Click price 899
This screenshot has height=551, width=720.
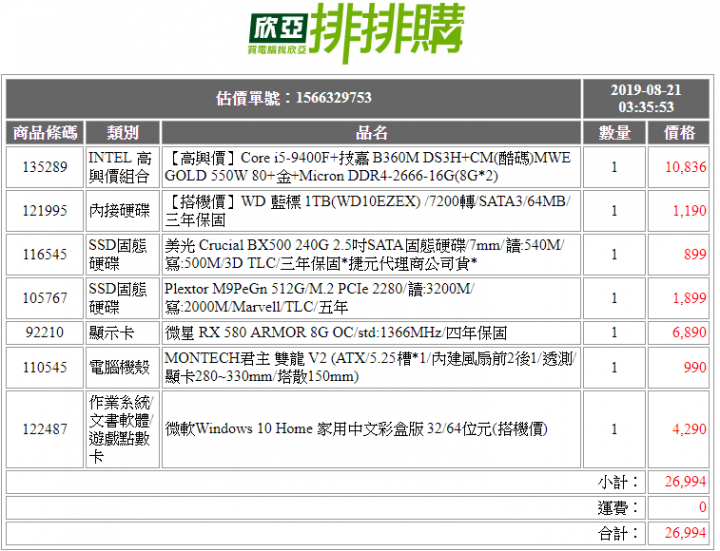pyautogui.click(x=695, y=254)
